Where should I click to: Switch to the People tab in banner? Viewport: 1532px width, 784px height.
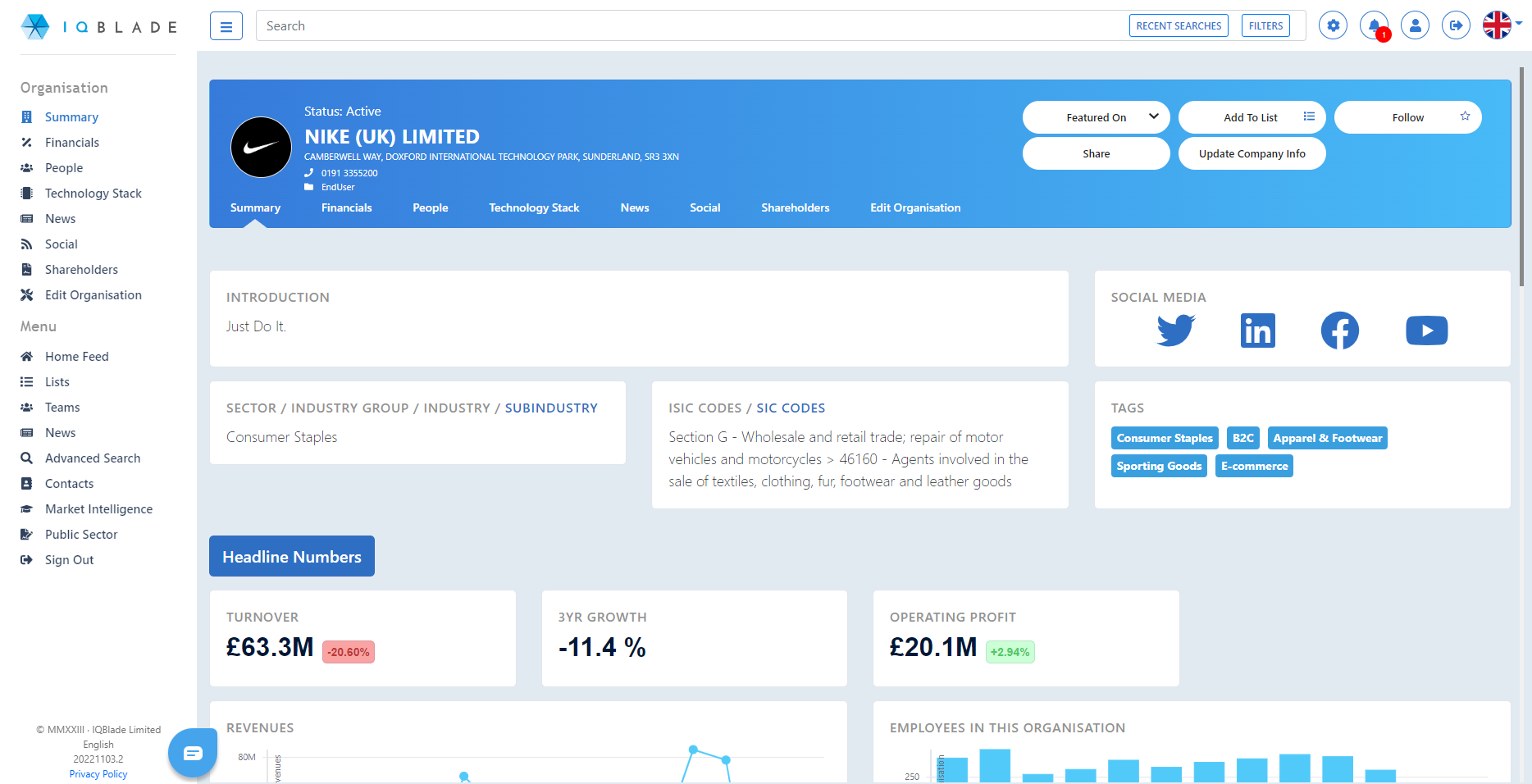[x=430, y=207]
